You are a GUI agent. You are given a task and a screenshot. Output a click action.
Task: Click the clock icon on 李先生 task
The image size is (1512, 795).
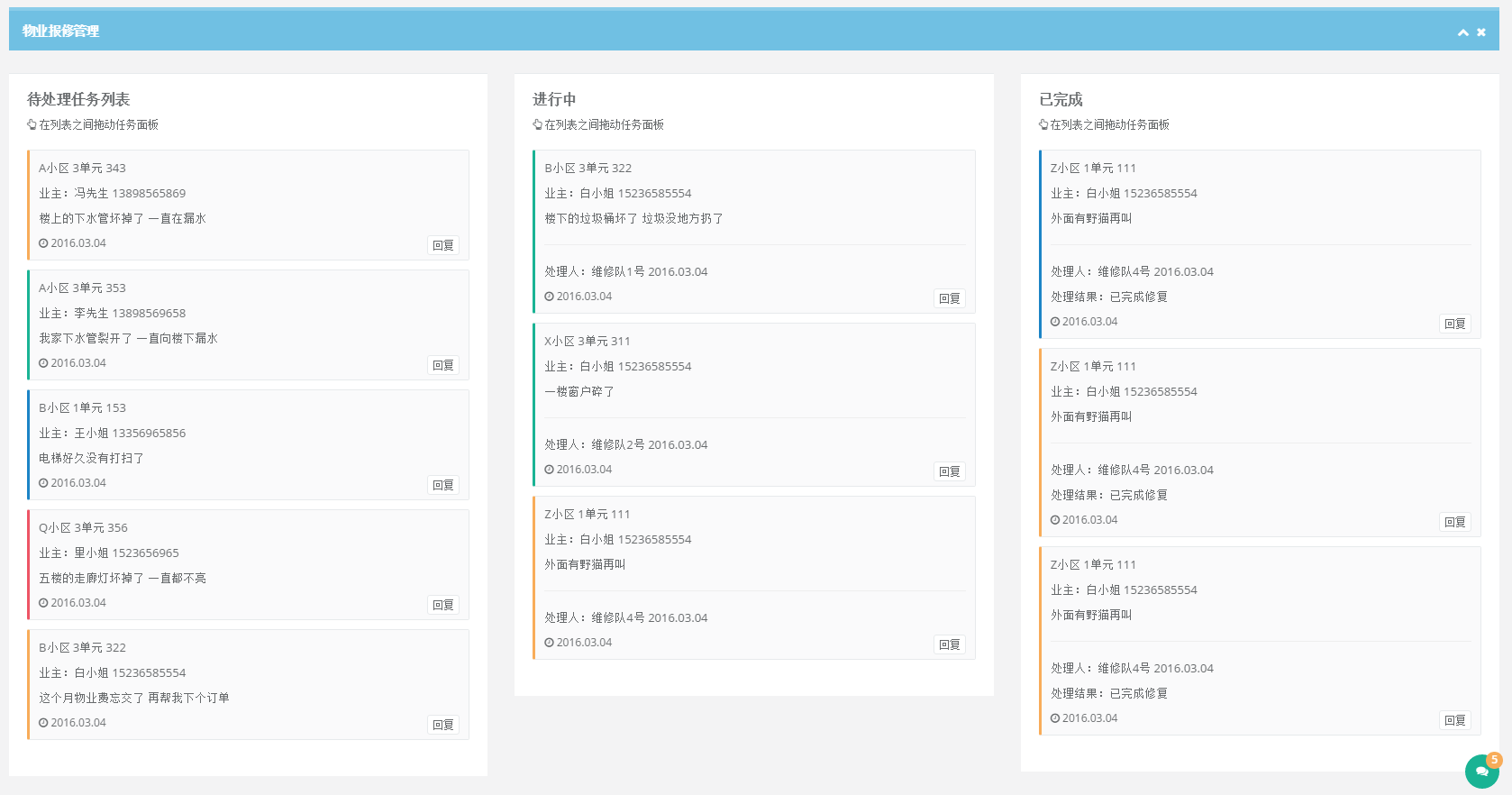[43, 363]
